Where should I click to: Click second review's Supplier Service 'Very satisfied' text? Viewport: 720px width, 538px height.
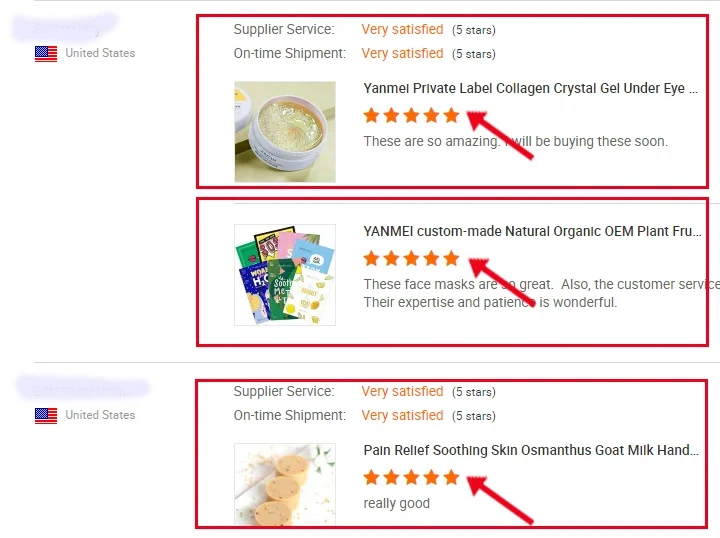[x=402, y=392]
